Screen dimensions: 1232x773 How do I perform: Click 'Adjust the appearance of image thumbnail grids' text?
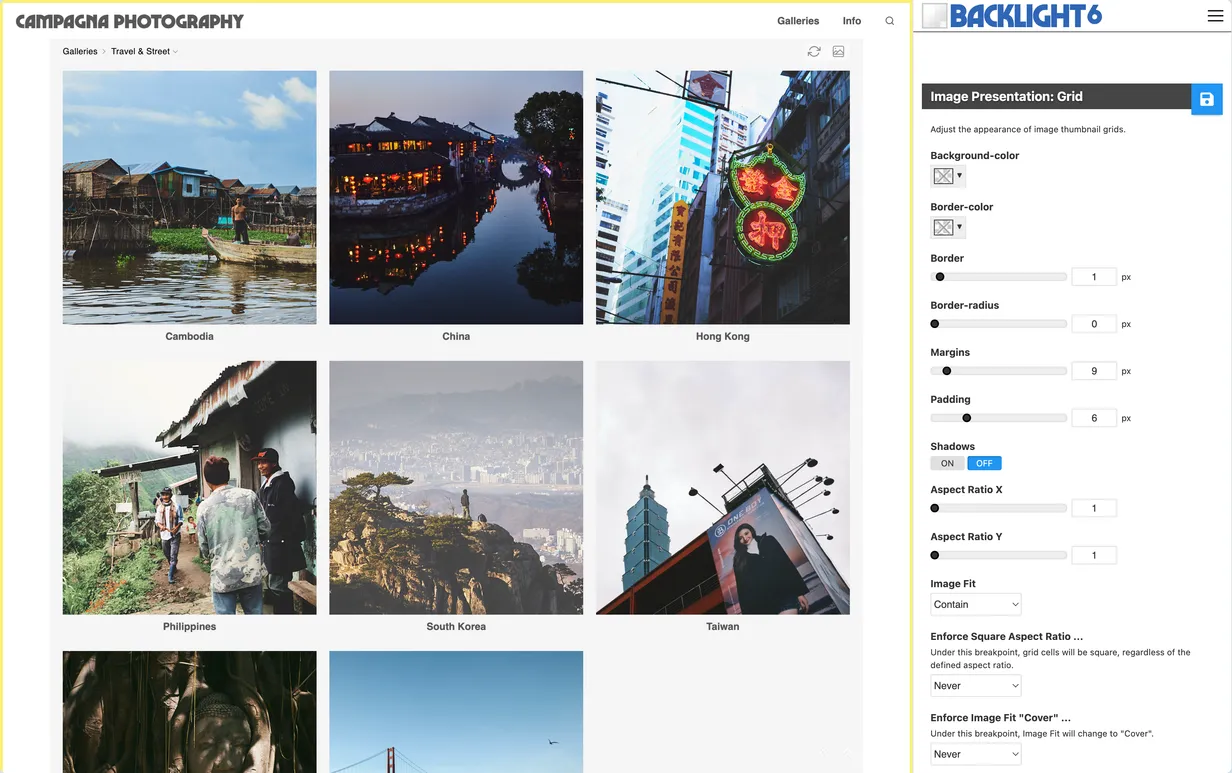[x=1028, y=129]
